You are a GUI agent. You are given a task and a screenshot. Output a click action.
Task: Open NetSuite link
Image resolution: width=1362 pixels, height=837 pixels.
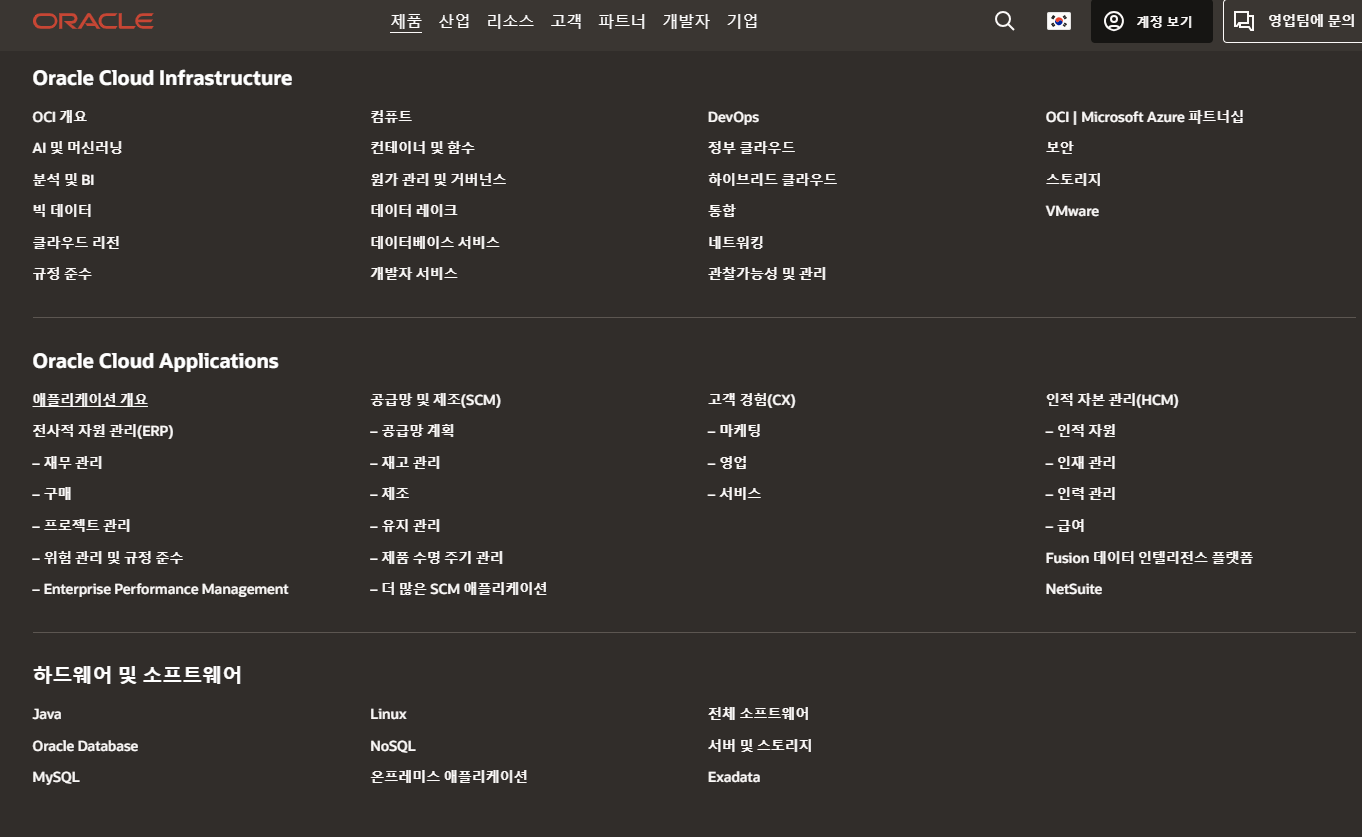pyautogui.click(x=1074, y=589)
